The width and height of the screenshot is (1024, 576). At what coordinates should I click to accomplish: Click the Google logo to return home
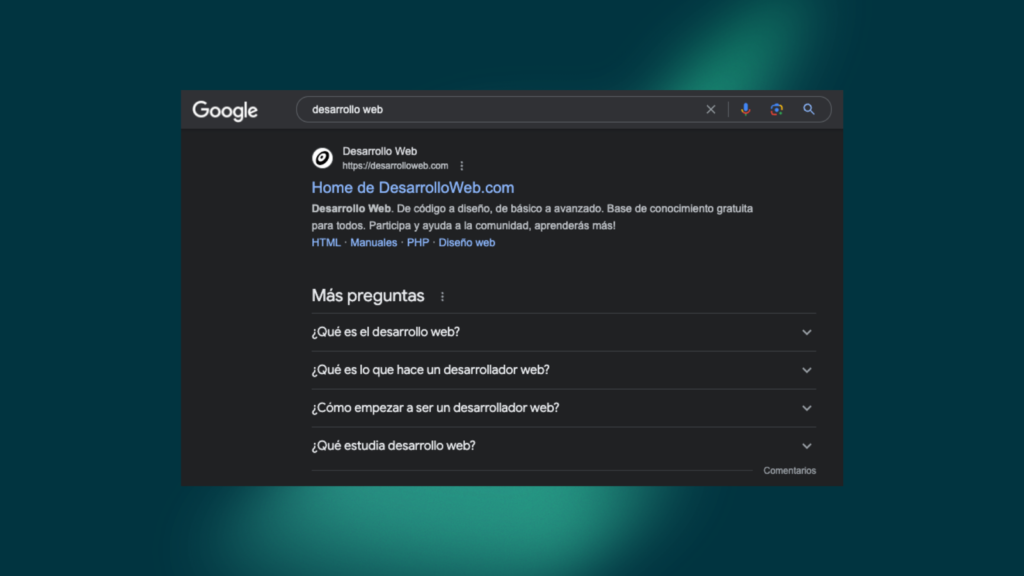(224, 111)
